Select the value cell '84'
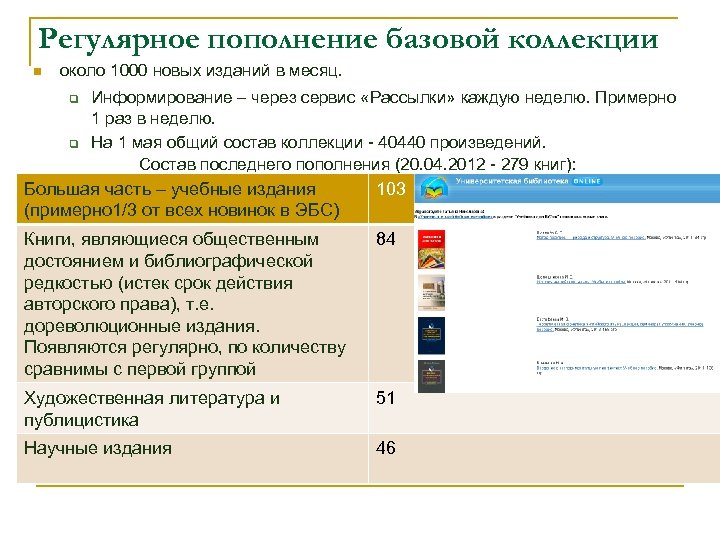Viewport: 720px width, 540px height. point(391,304)
